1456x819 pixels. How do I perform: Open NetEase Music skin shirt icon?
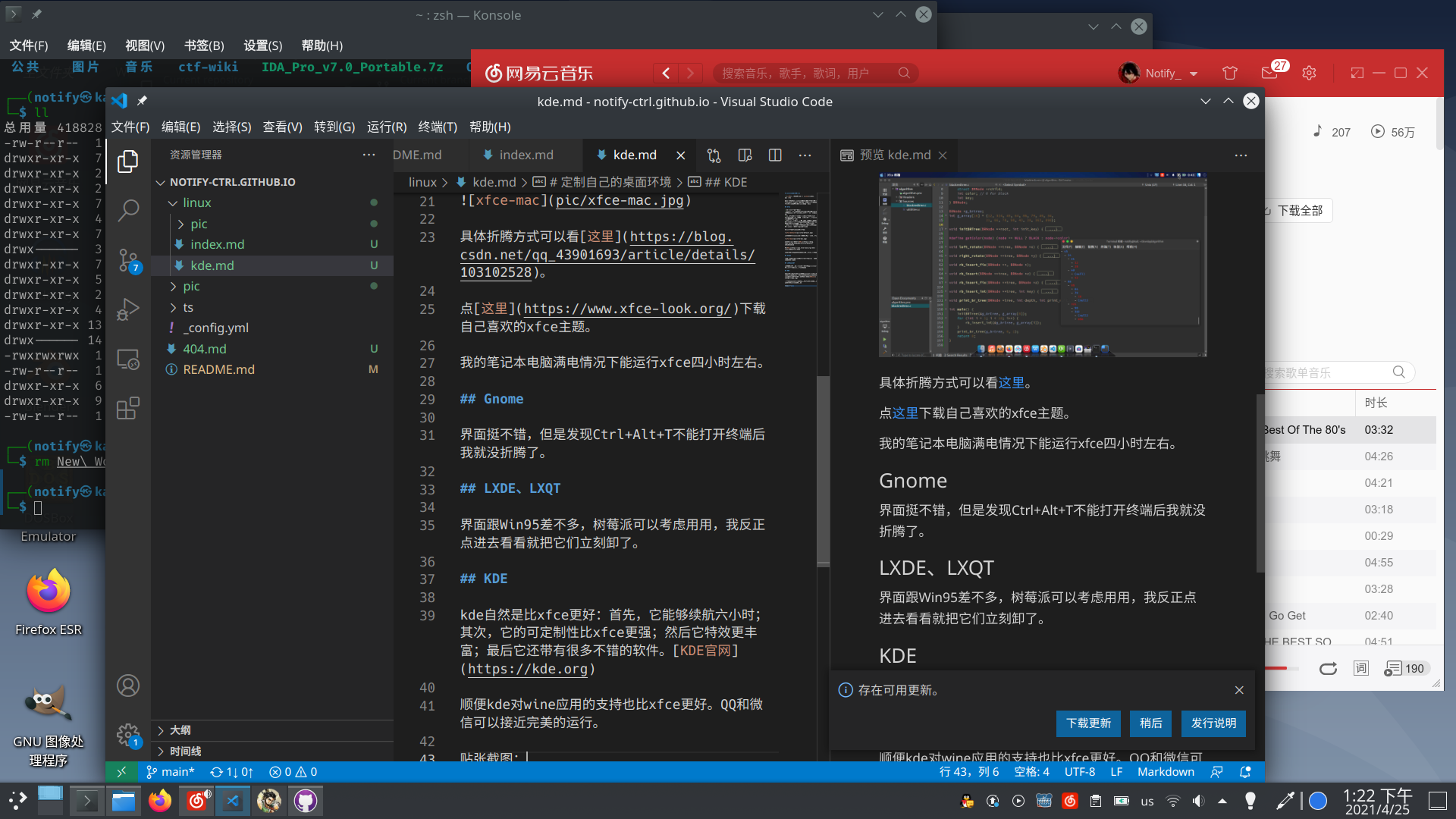[x=1230, y=73]
